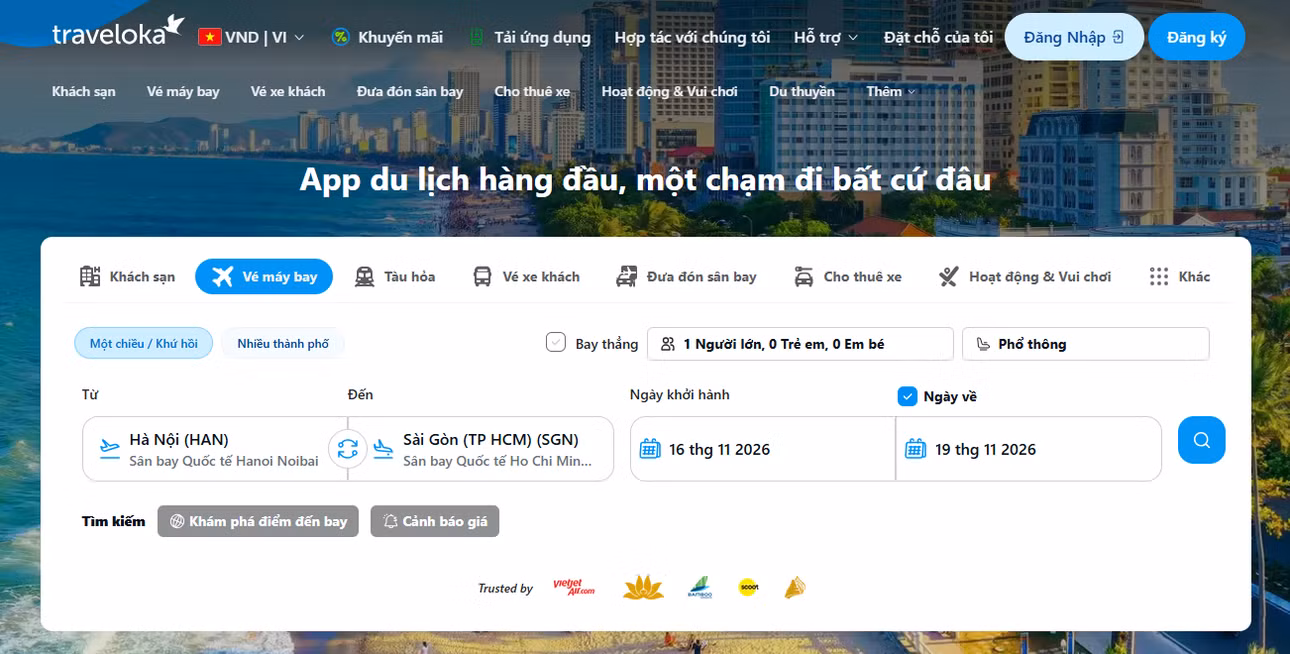Click the Cảnh báo giá button
1290x654 pixels.
tap(435, 521)
